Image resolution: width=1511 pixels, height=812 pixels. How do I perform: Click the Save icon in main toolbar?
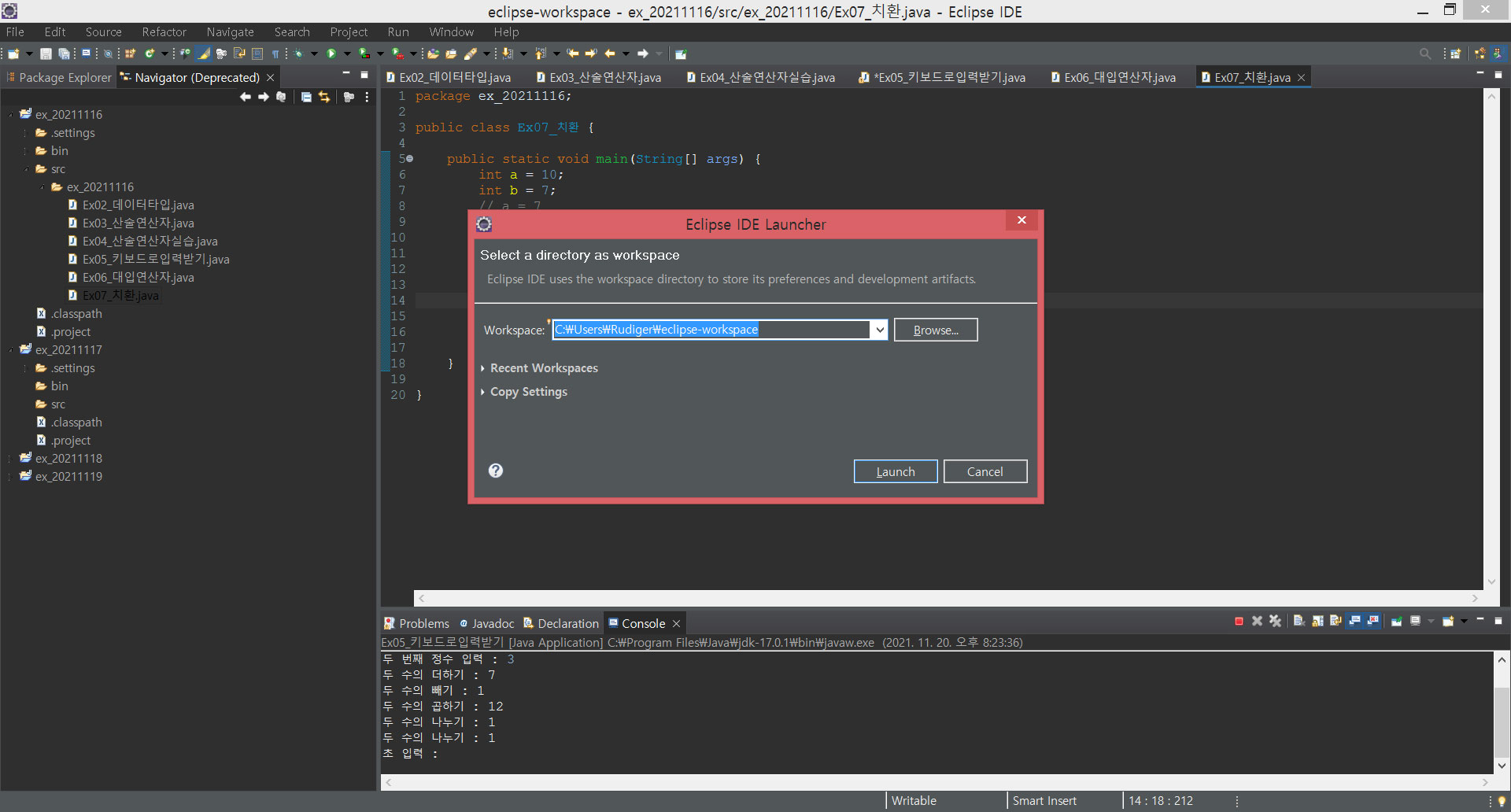click(46, 54)
